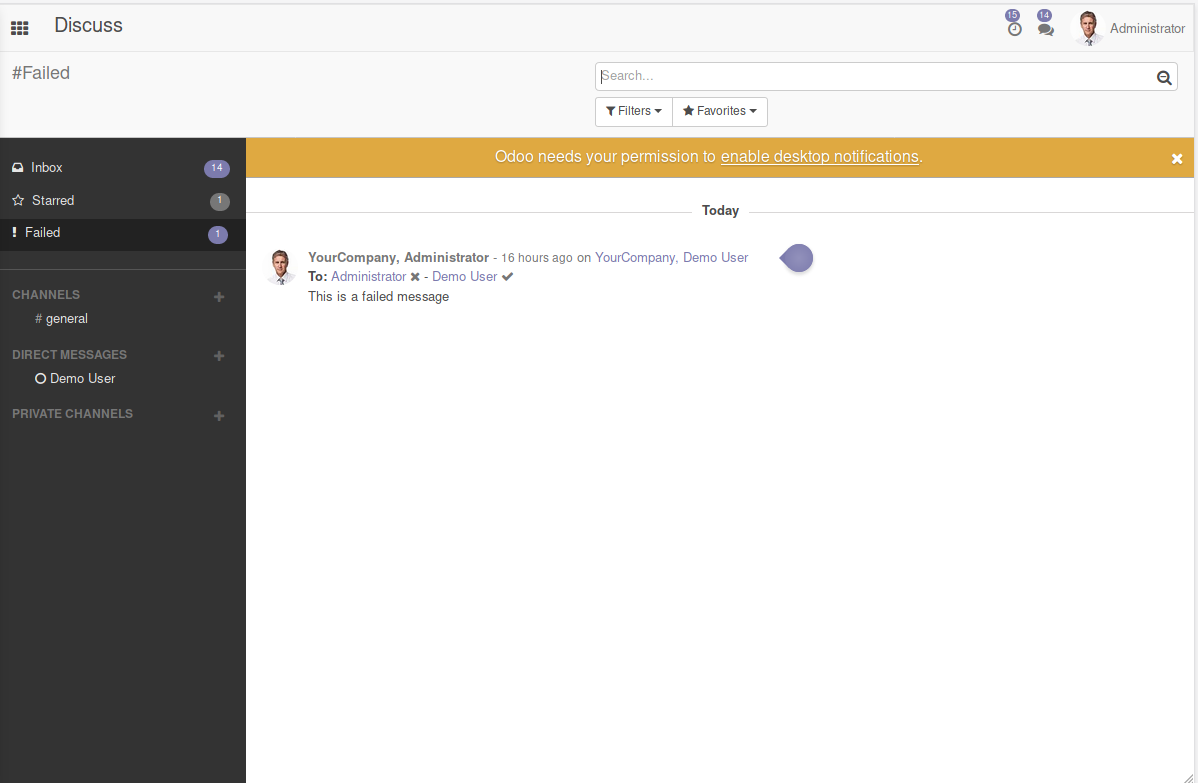This screenshot has width=1198, height=783.
Task: Open the Administrator user menu
Action: [1128, 27]
